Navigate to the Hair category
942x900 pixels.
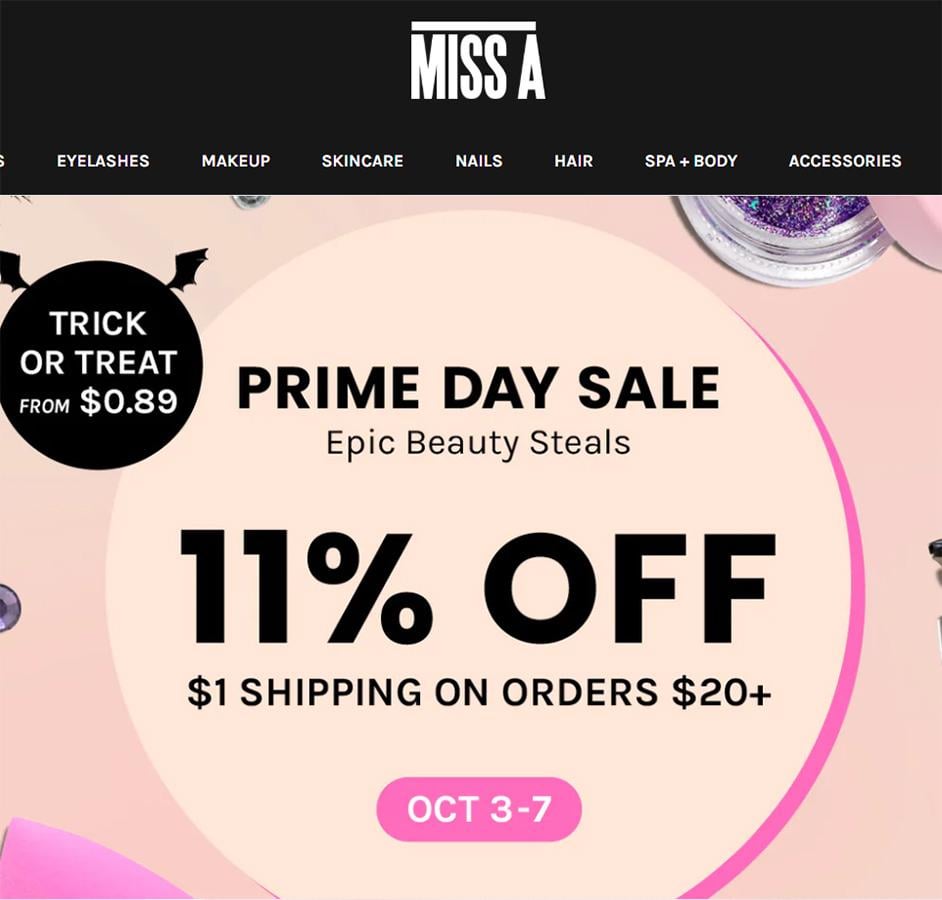click(574, 161)
